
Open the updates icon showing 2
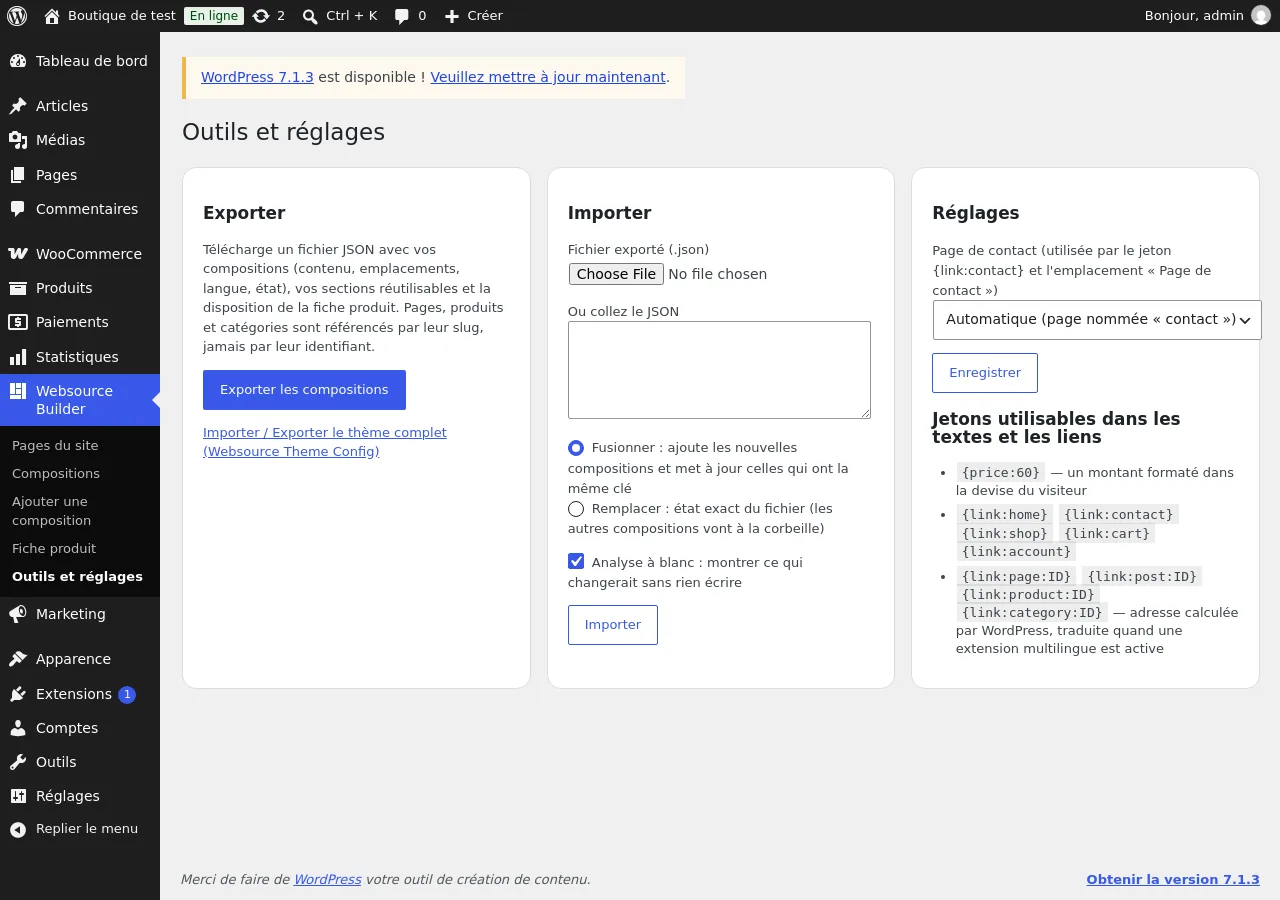click(x=261, y=16)
